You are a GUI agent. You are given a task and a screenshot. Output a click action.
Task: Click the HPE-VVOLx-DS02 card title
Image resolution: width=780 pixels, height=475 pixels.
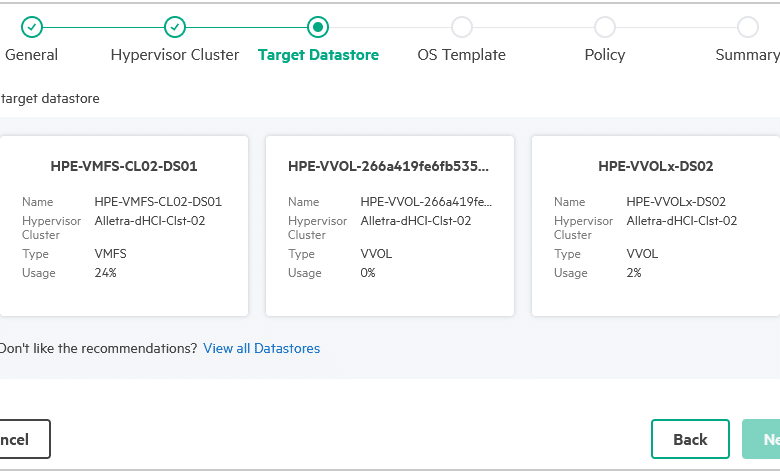click(656, 166)
